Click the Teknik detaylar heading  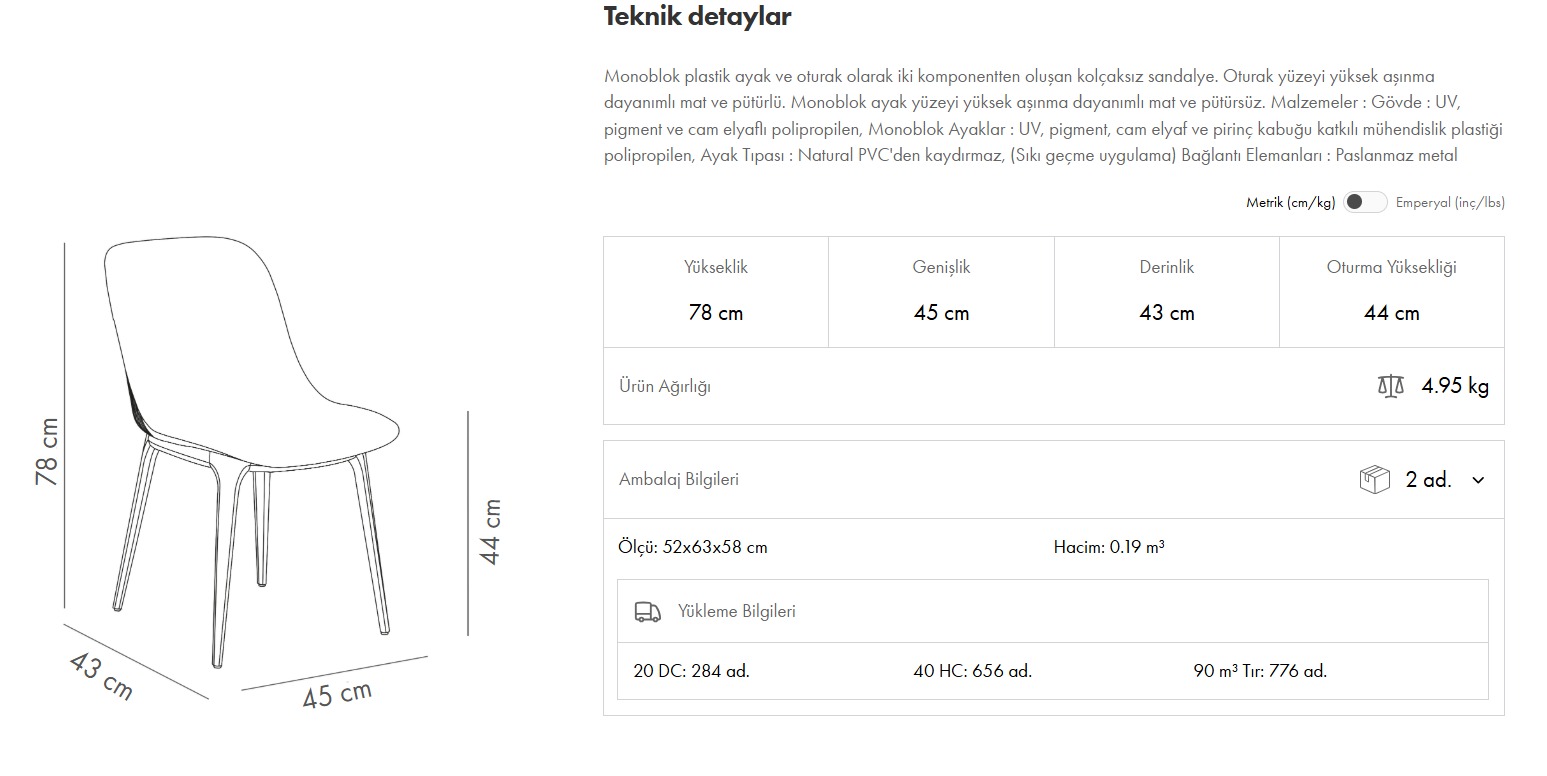tap(697, 17)
